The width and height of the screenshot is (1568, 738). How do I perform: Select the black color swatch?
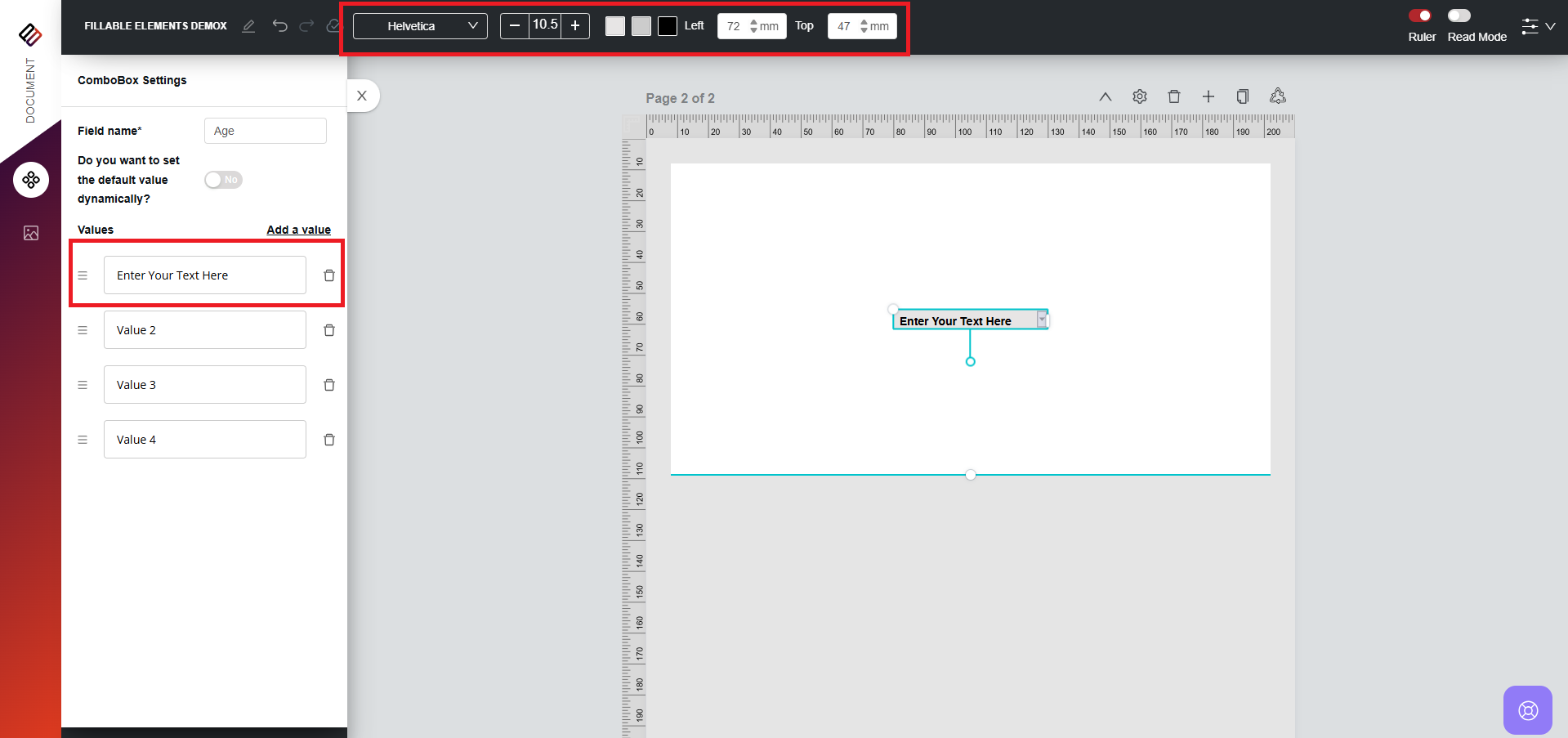(668, 26)
